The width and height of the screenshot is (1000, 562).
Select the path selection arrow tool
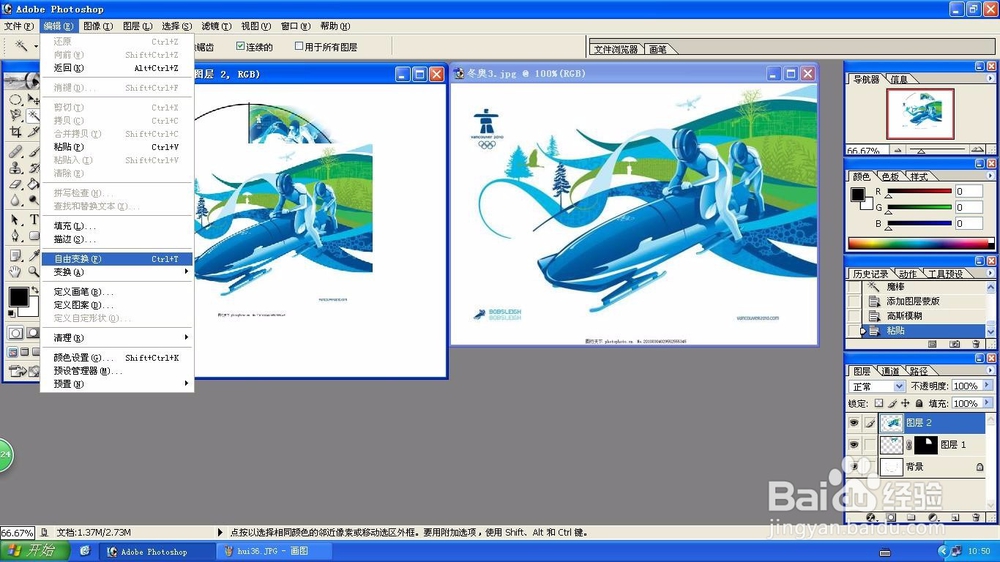click(x=15, y=219)
